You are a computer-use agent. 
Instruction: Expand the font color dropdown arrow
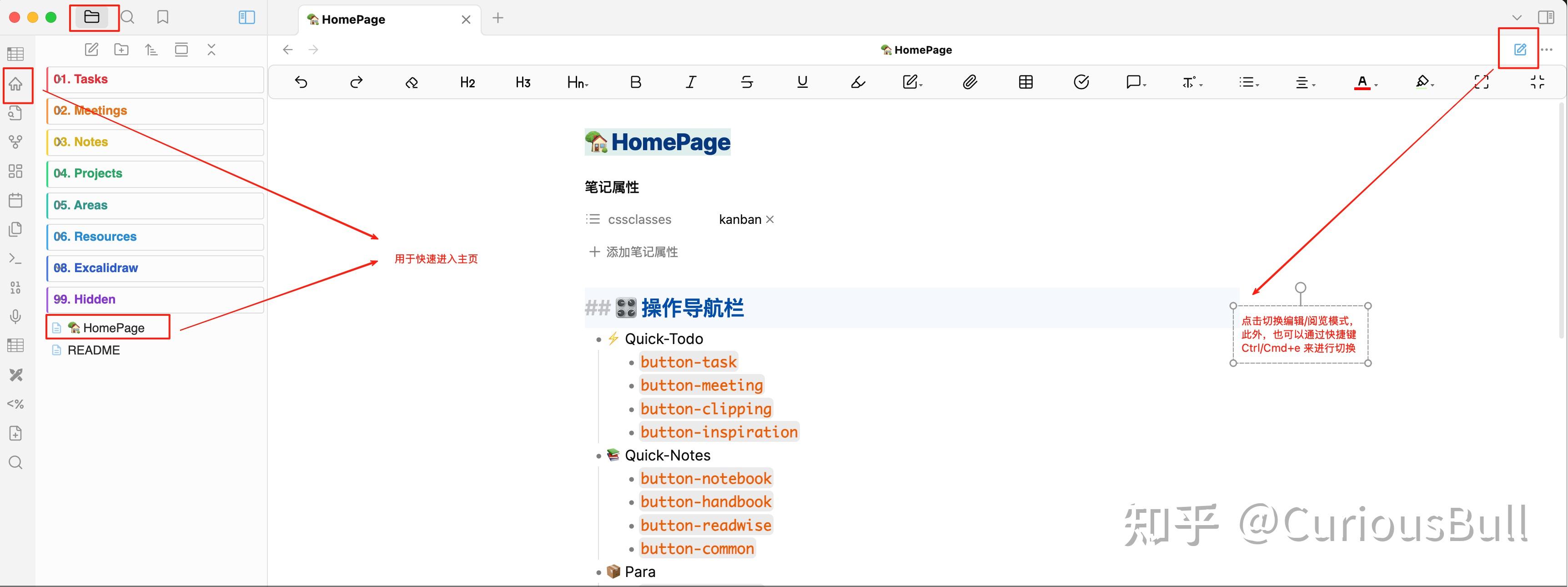tap(1376, 85)
